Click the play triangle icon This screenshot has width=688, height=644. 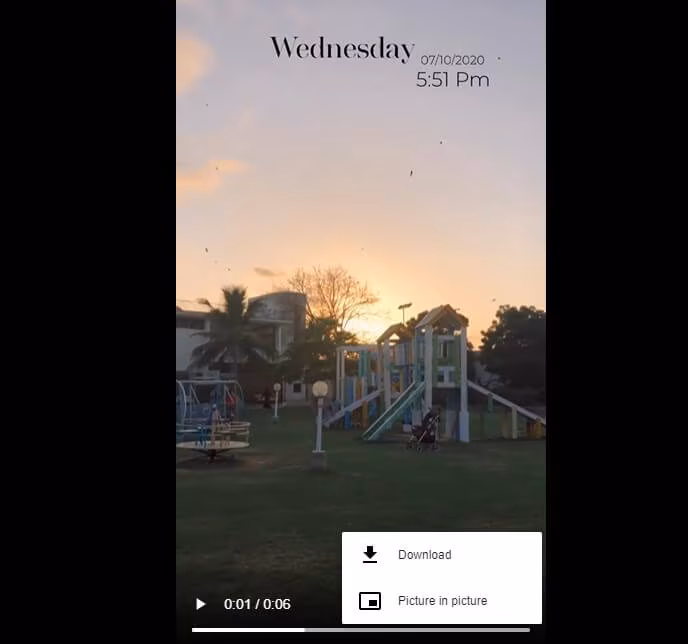click(x=201, y=604)
